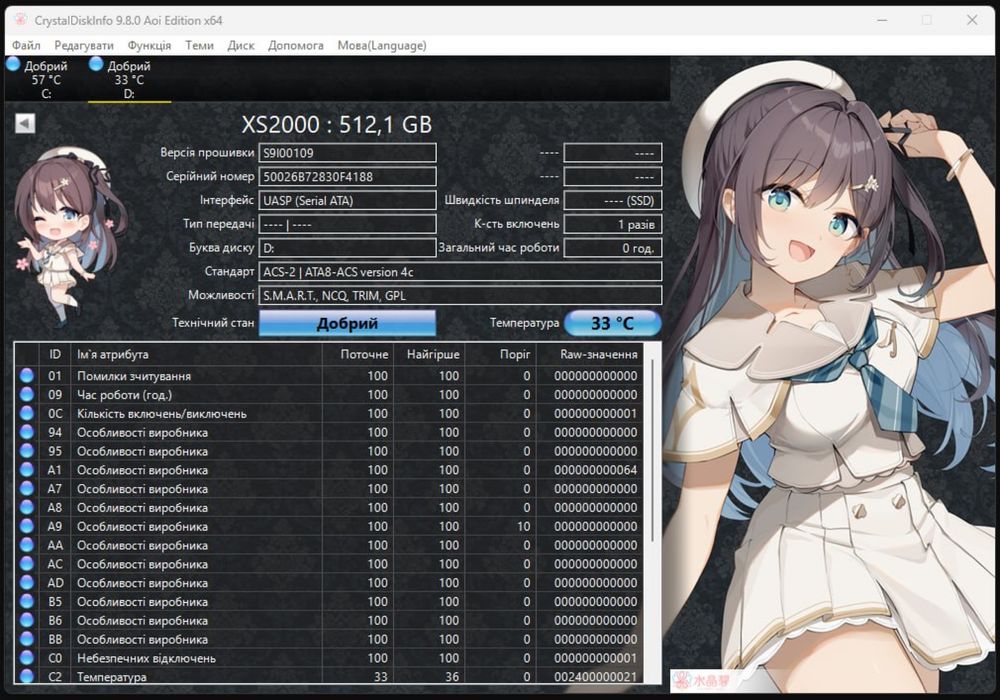Click the previous disk arrow button
This screenshot has width=1000, height=700.
(25, 123)
